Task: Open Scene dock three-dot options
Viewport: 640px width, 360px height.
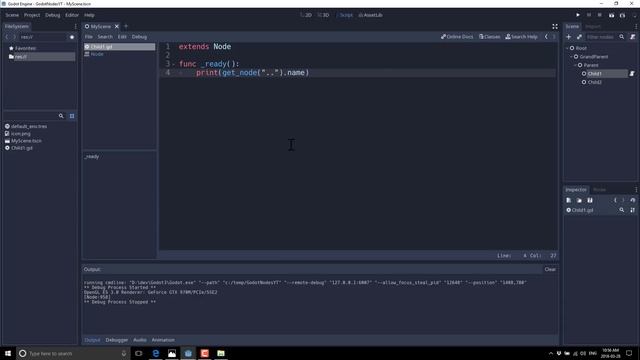Action: pyautogui.click(x=636, y=27)
